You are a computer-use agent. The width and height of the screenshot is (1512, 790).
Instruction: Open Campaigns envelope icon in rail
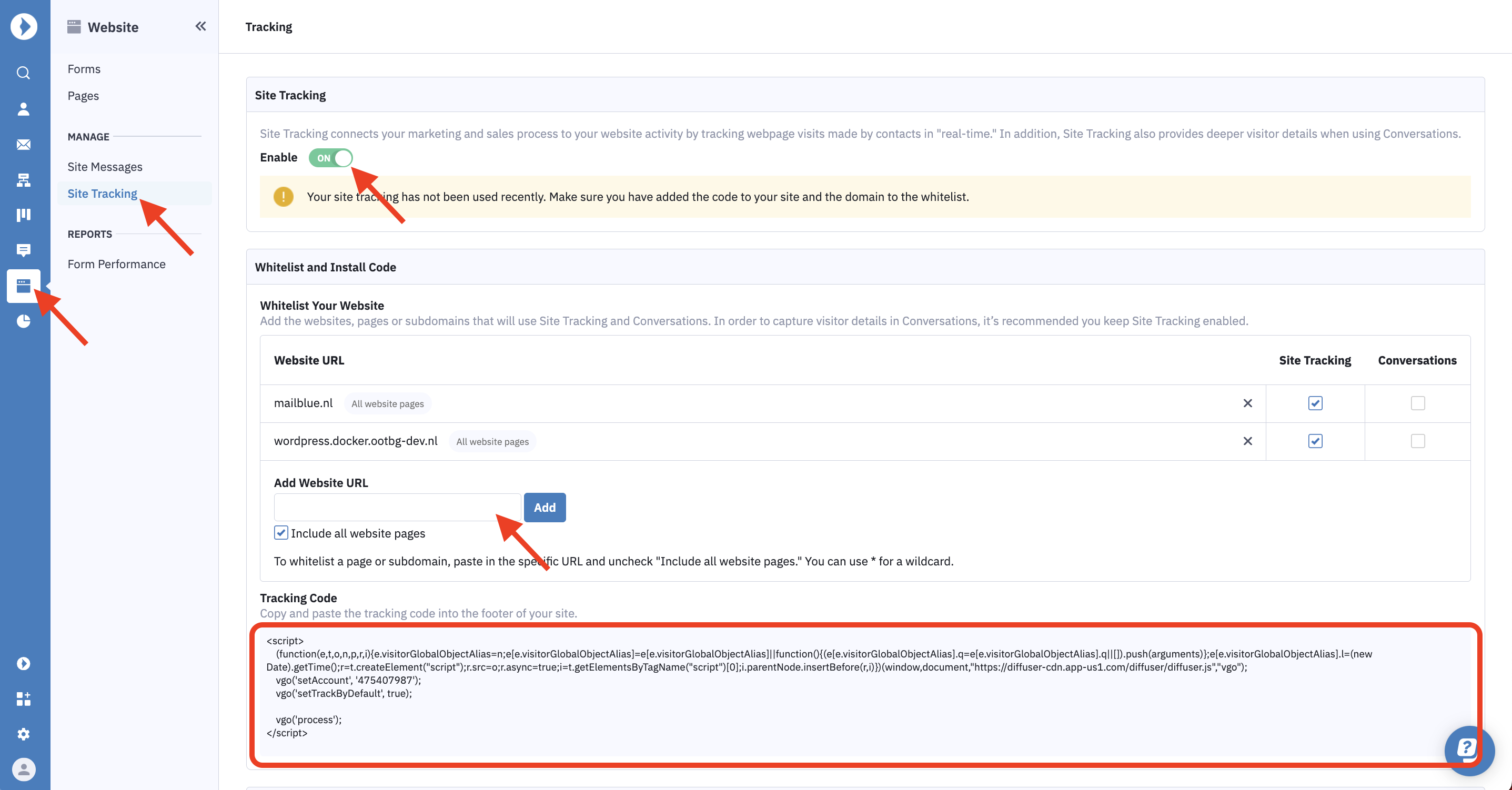(24, 145)
